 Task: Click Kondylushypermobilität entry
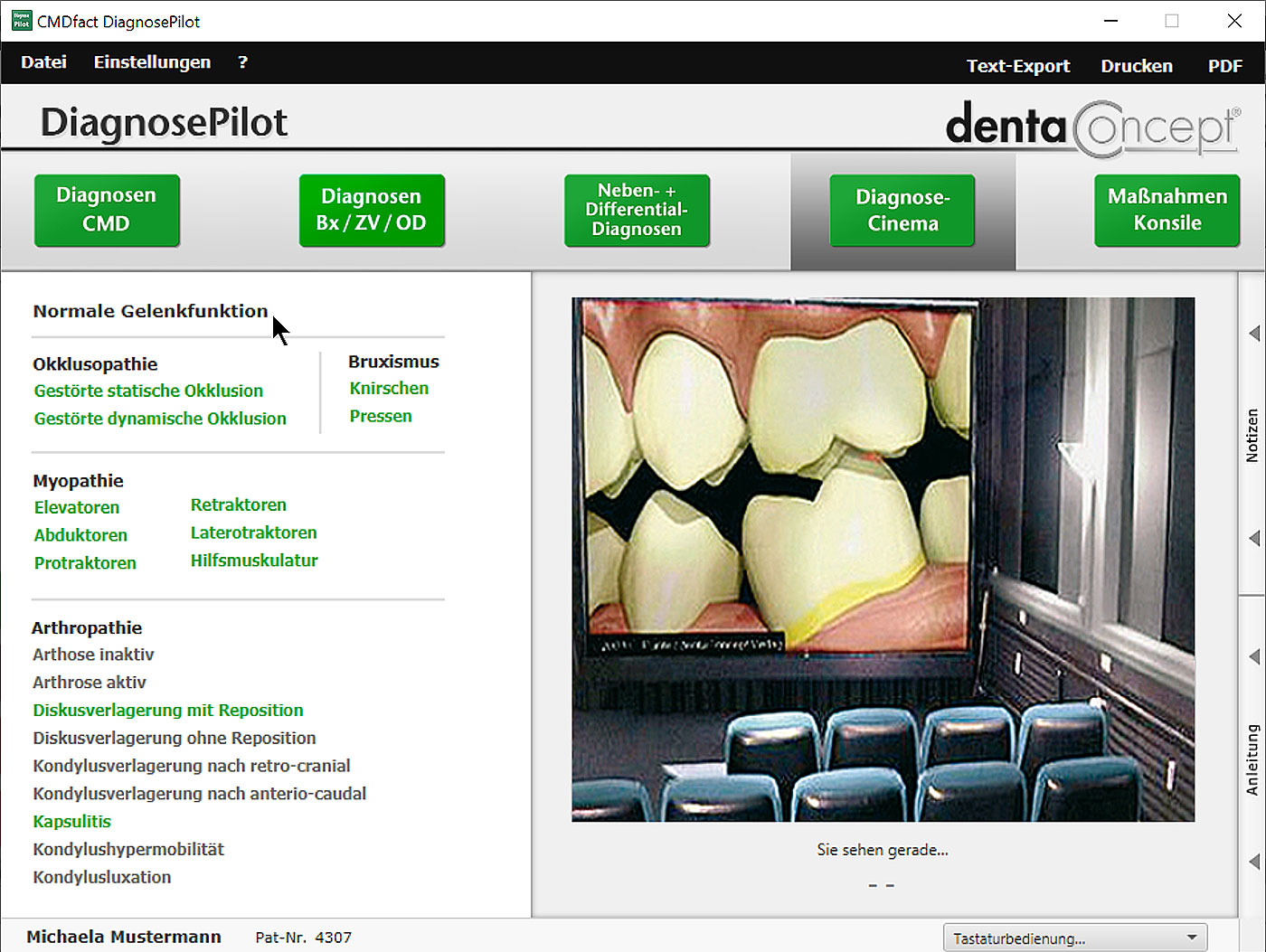128,850
